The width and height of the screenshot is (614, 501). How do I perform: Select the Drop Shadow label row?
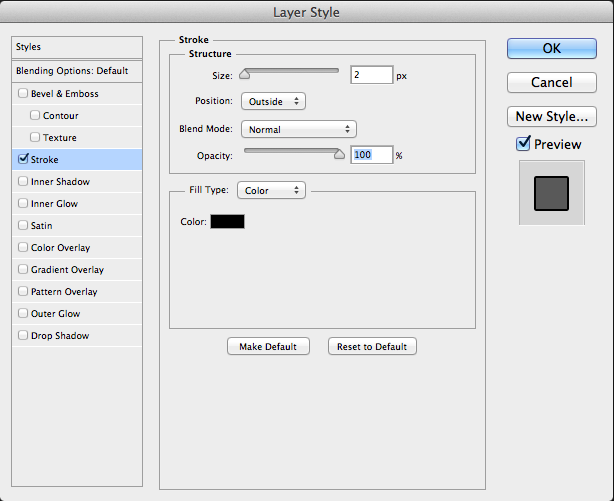pos(77,336)
